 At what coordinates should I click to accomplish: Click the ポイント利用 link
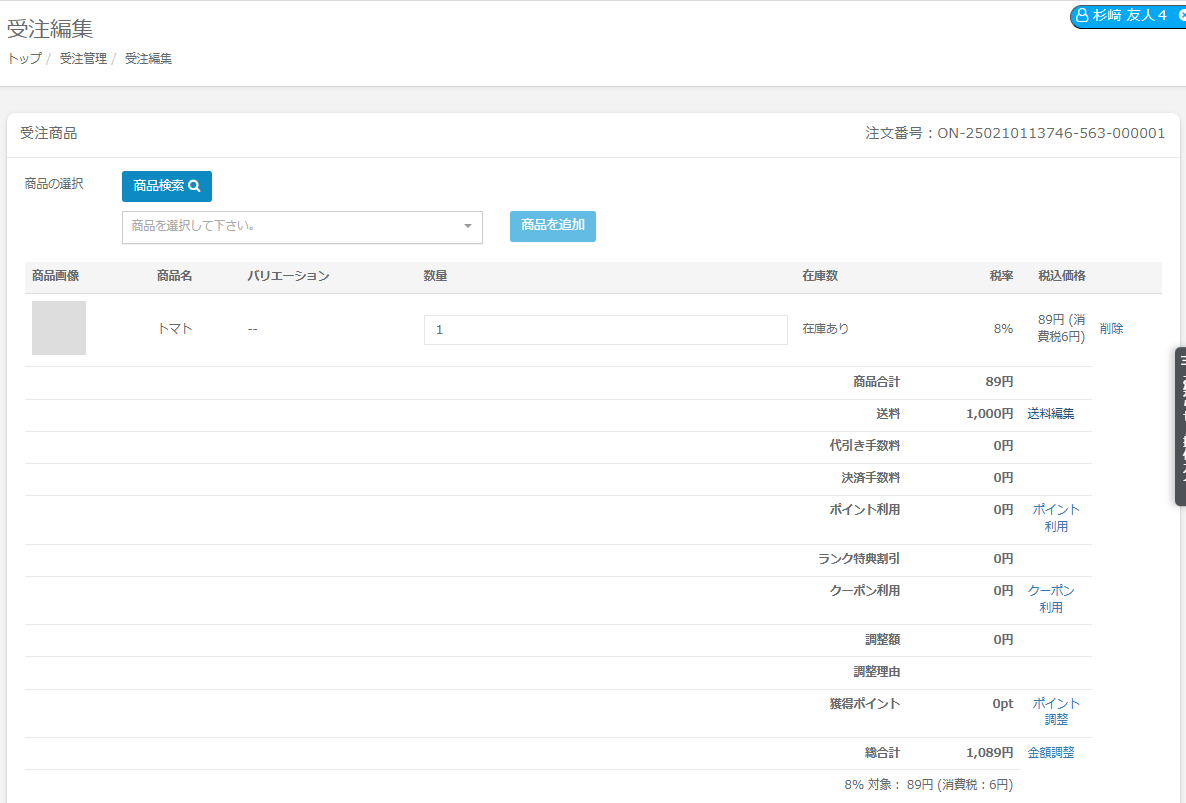[1056, 518]
